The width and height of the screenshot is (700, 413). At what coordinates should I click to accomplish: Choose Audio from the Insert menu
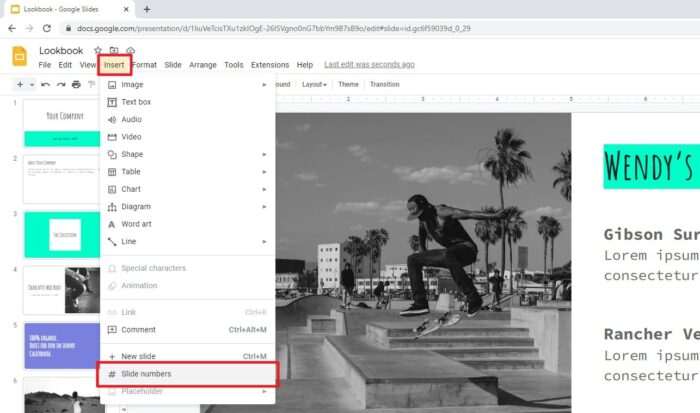[187, 119]
